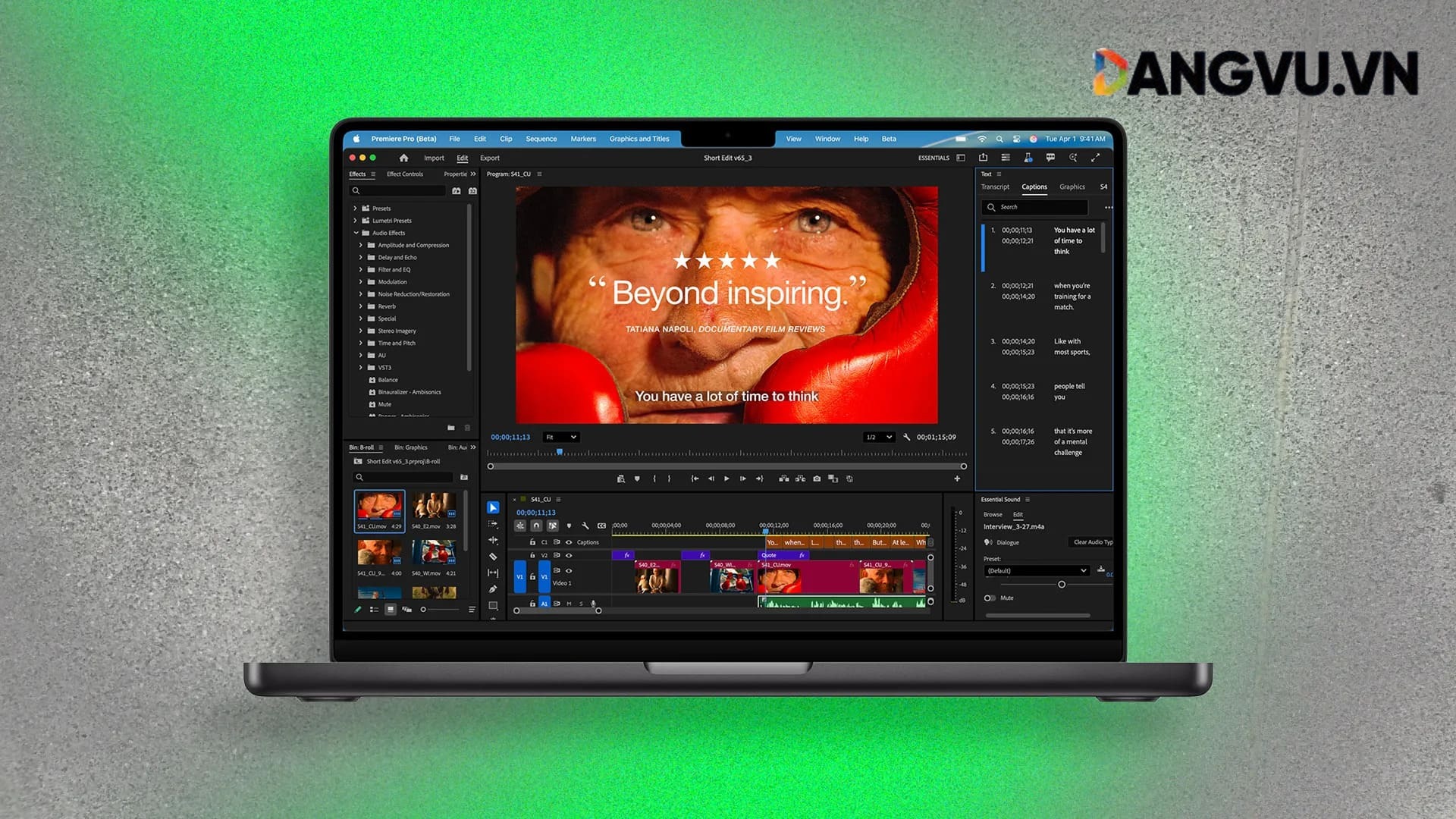Jump to In point in Program monitor
Image resolution: width=1456 pixels, height=819 pixels.
tap(695, 479)
